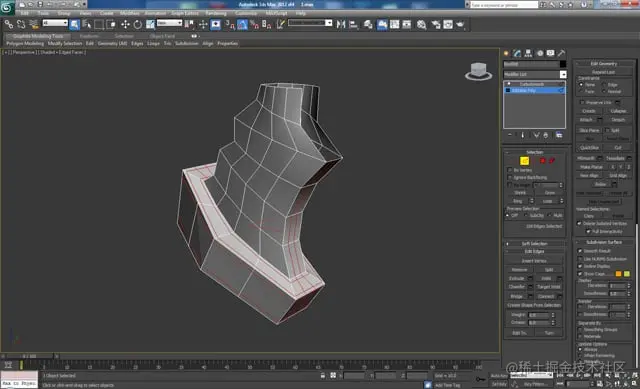The height and width of the screenshot is (389, 640).
Task: Click the Remove Modifier trash icon
Action: click(x=546, y=135)
